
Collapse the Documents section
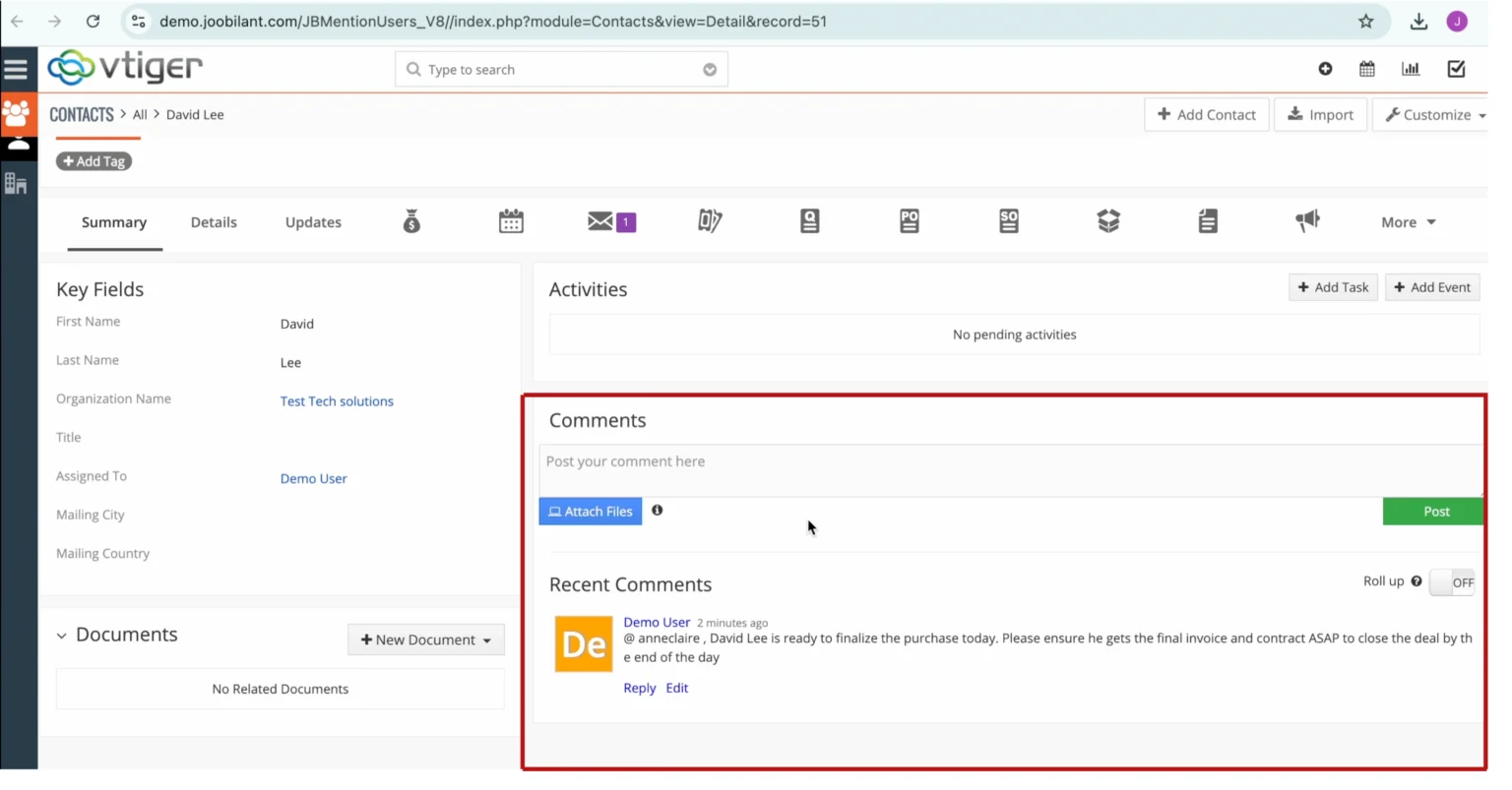click(x=61, y=635)
